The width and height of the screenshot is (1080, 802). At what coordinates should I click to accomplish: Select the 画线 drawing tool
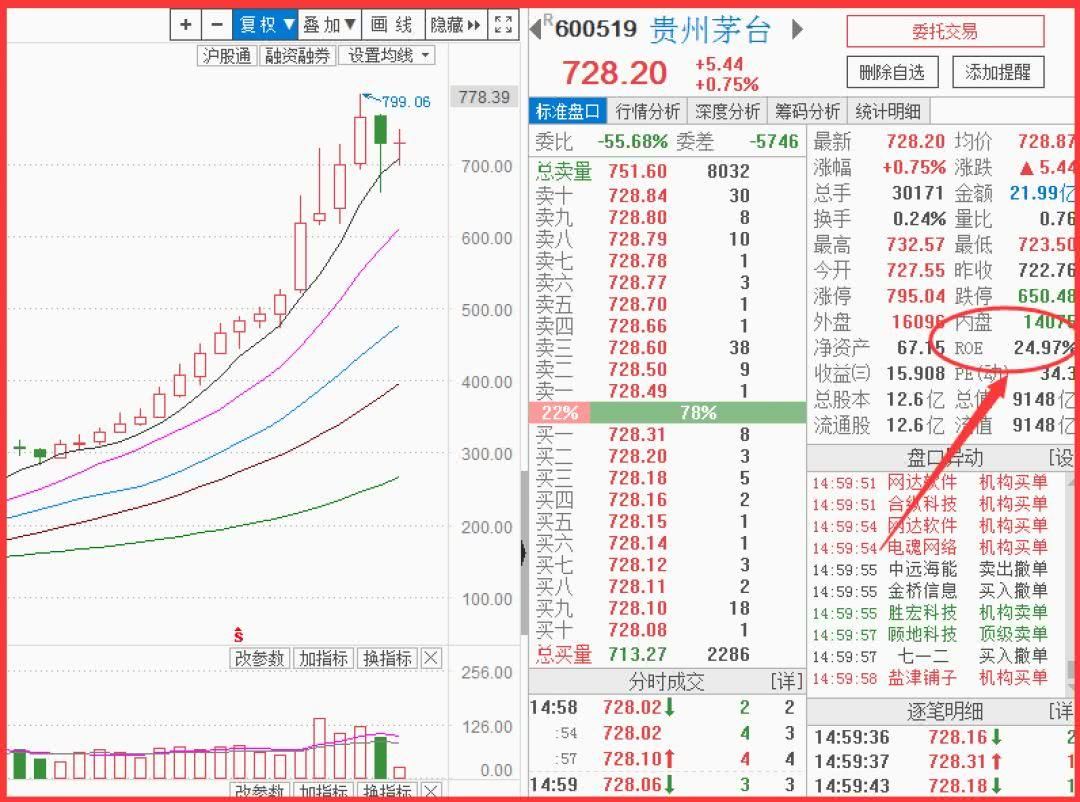coord(393,24)
